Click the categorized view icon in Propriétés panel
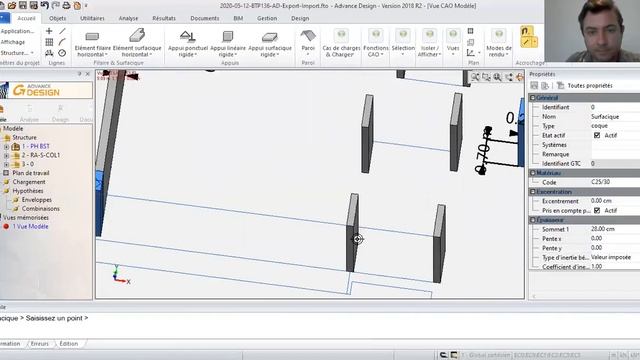This screenshot has height=360, width=640. [534, 85]
